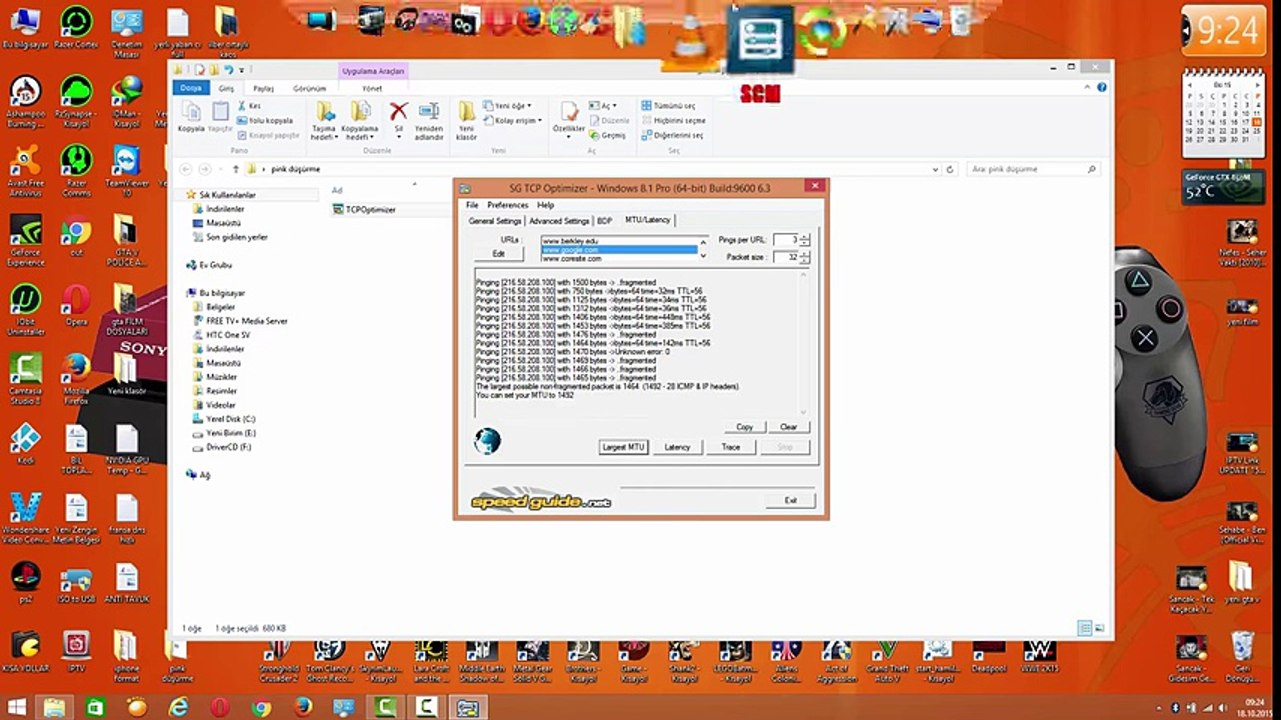Viewport: 1281px width, 720px height.
Task: Open the Help menu in TCP Optimizer
Action: tap(545, 205)
